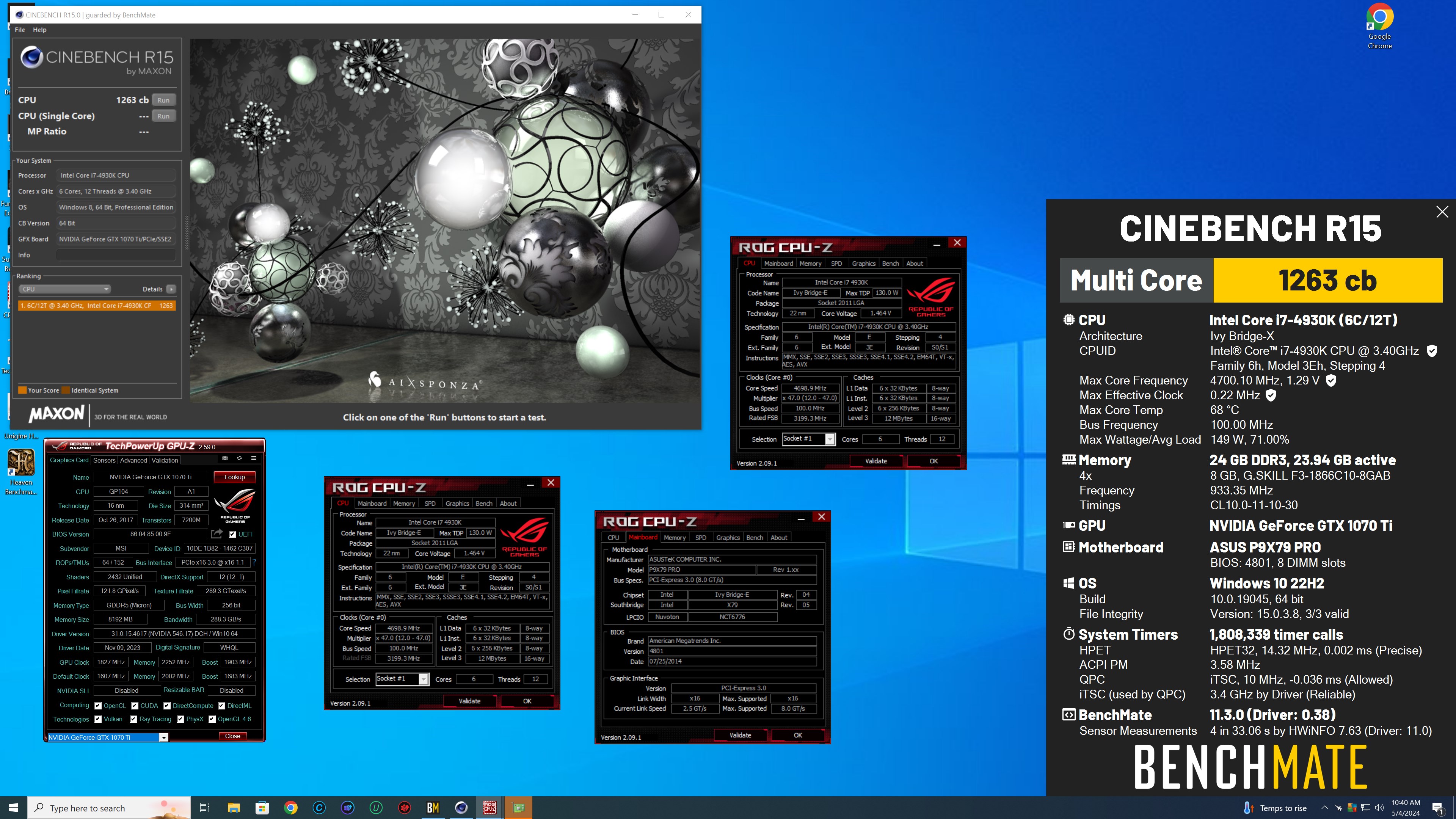1456x819 pixels.
Task: Click Close button in GPU-Z
Action: coord(233,736)
